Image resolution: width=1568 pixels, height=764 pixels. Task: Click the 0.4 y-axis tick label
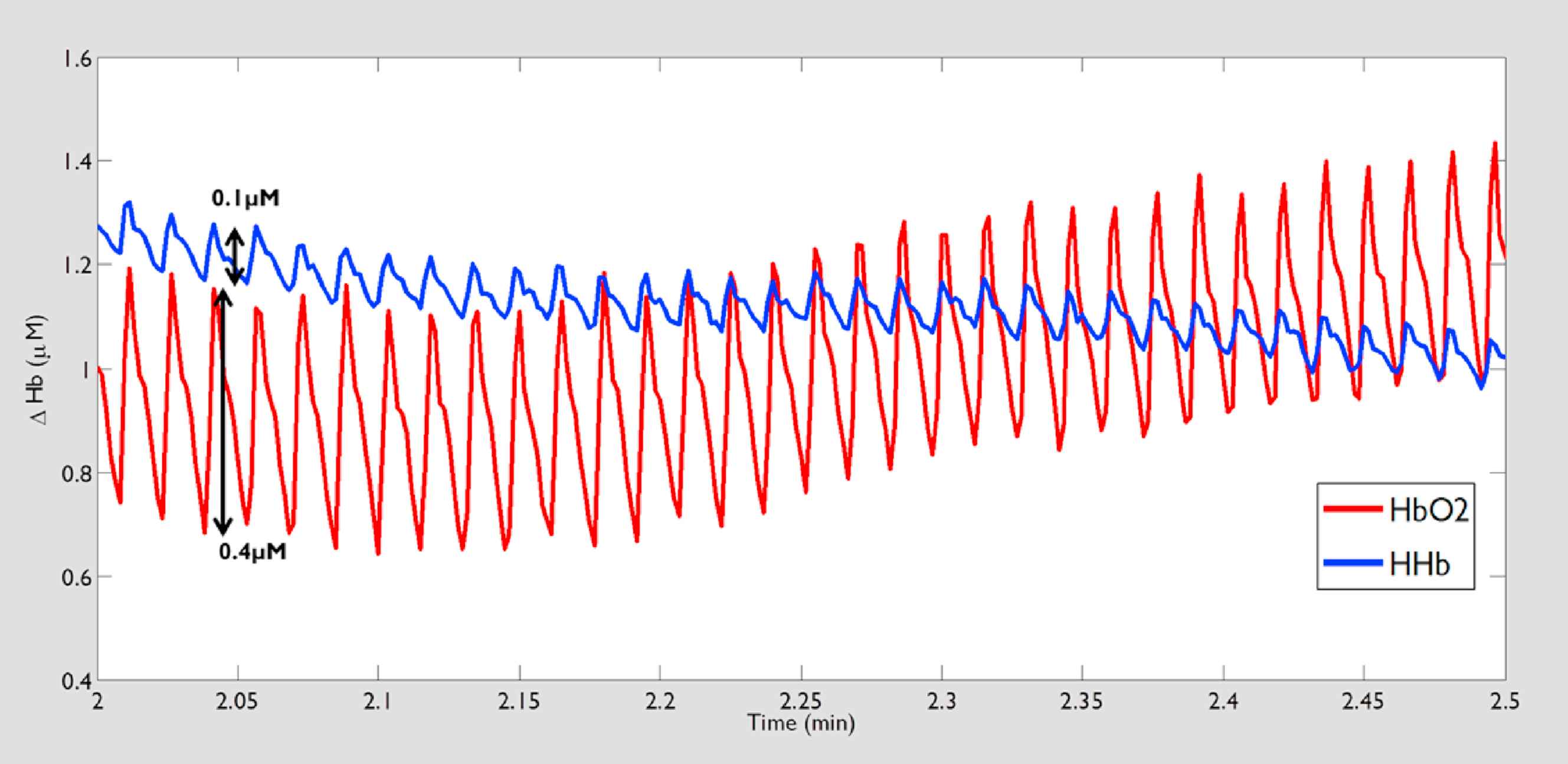click(x=77, y=681)
